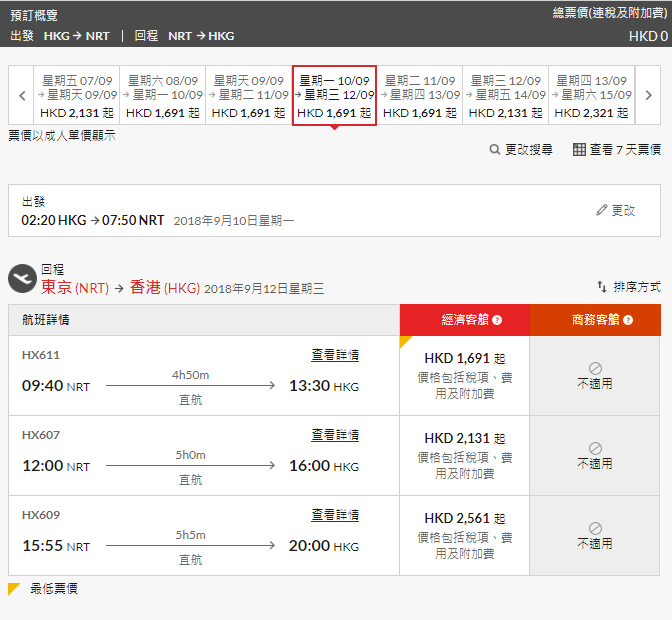672x620 pixels.
Task: Click flight number HX611
Action: pos(41,355)
